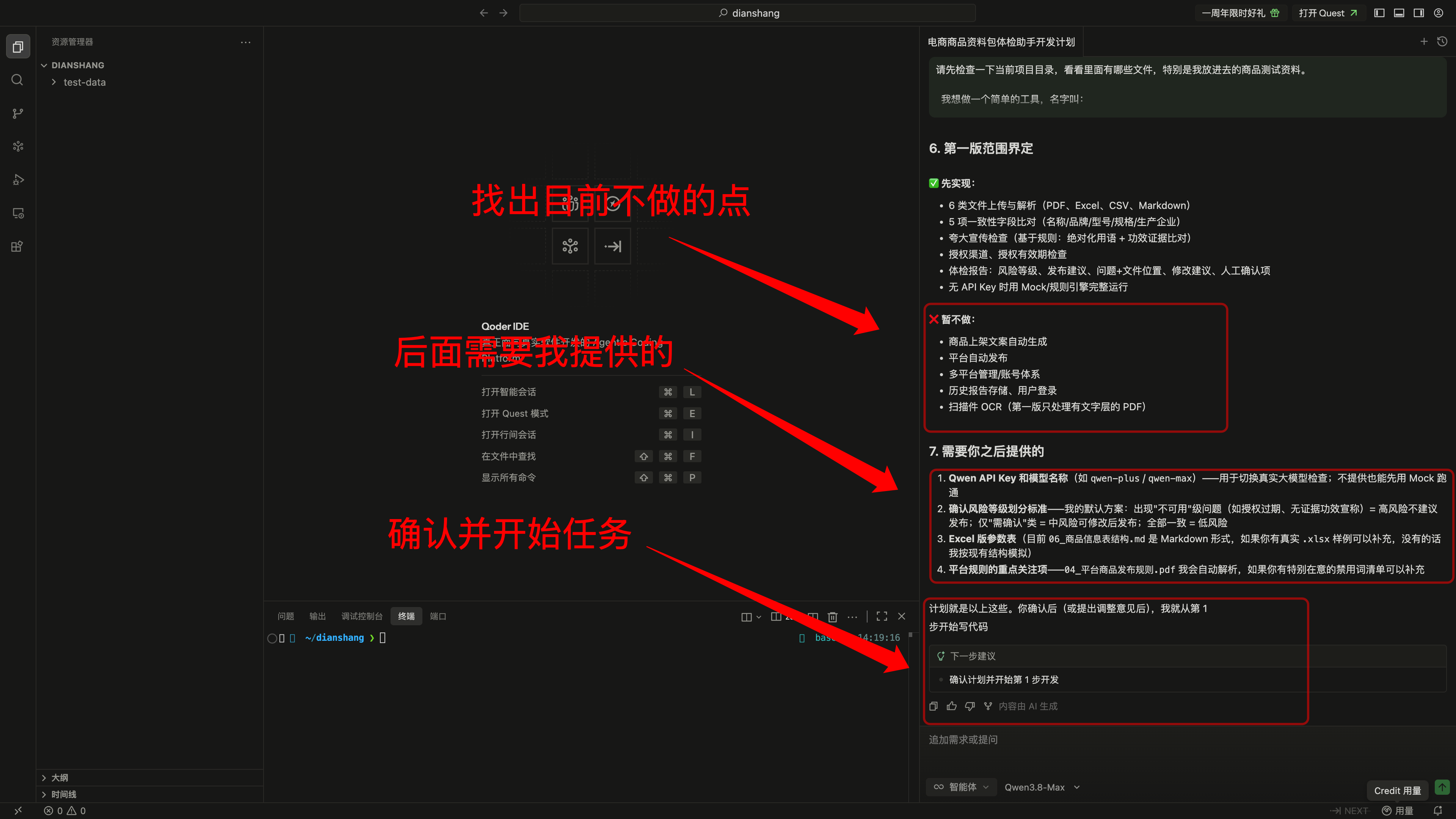Click the 打开 Quest button
This screenshot has height=819, width=1456.
click(x=1328, y=13)
